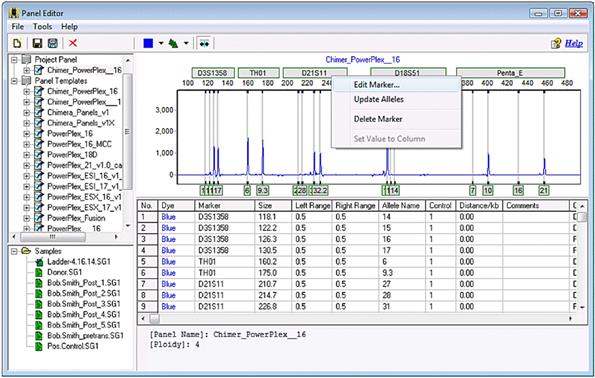Toggle the arrows view button in the toolbar
This screenshot has width=595, height=378.
[x=205, y=43]
